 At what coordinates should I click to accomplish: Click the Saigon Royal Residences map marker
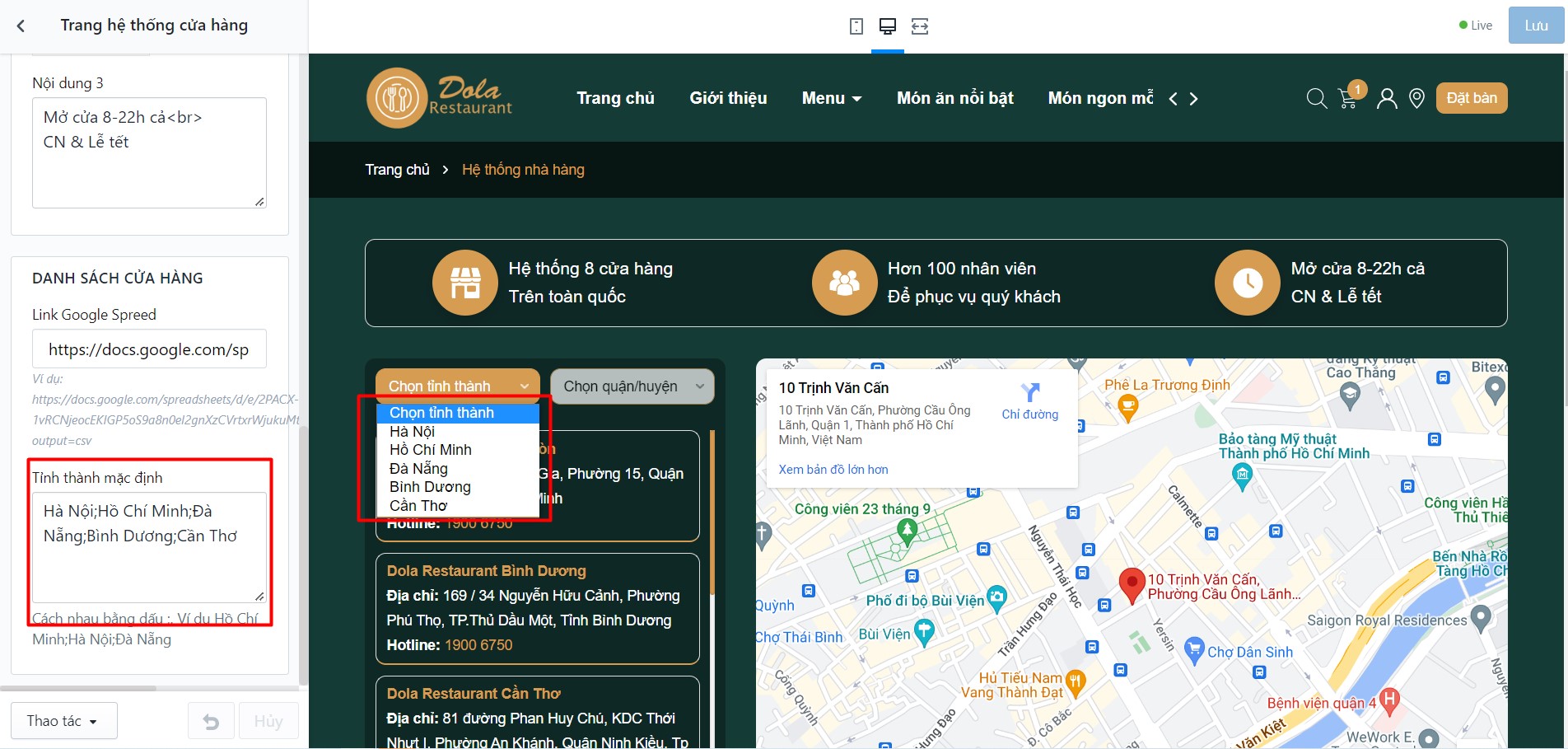[1481, 618]
